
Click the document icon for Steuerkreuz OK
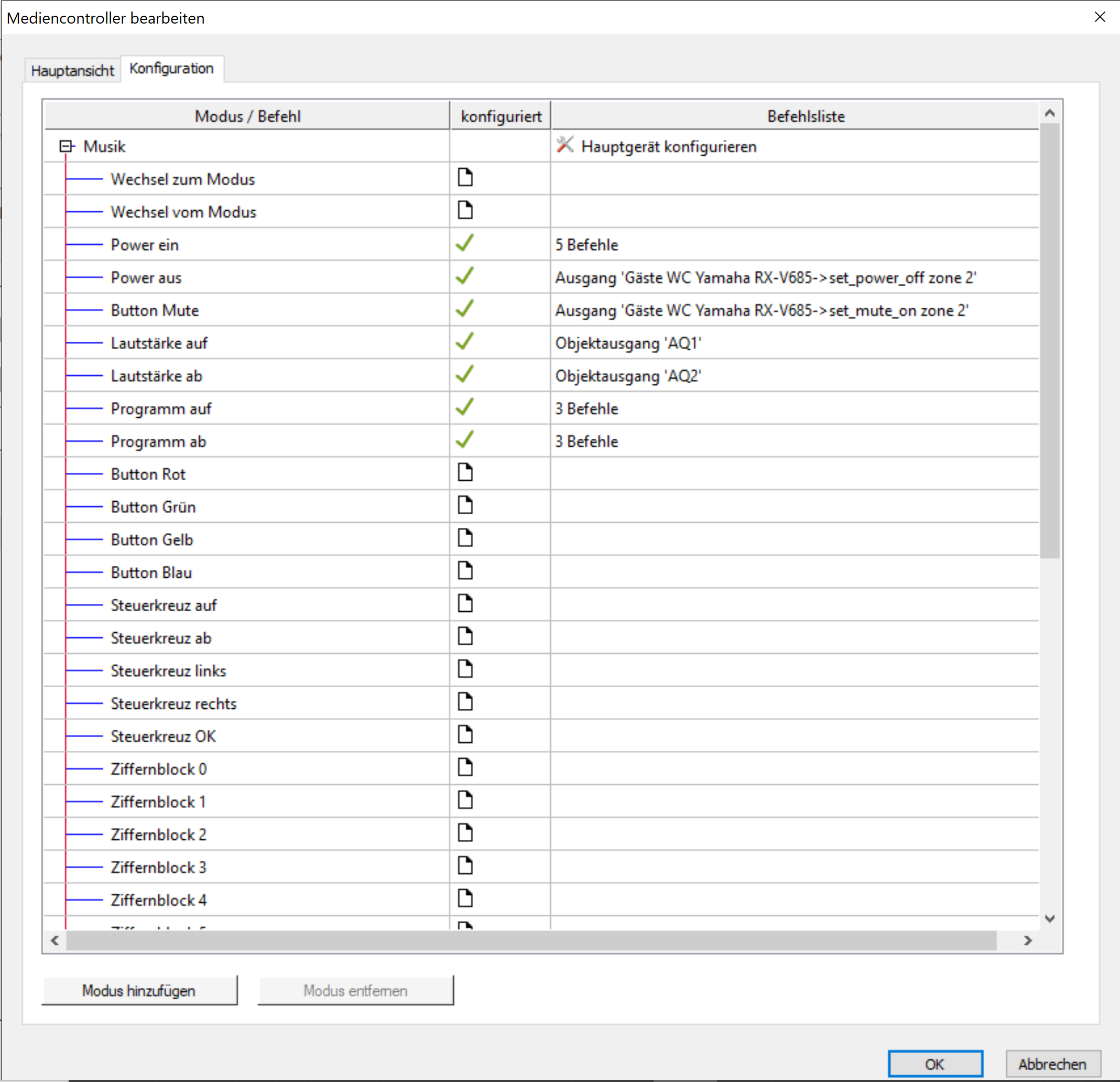(x=465, y=735)
